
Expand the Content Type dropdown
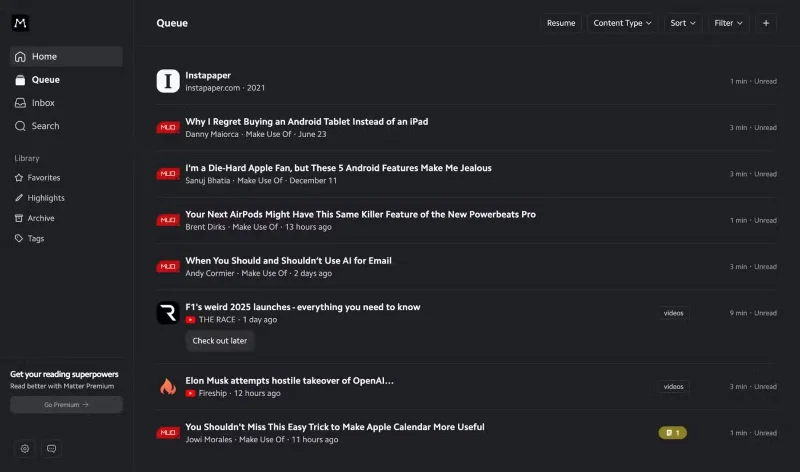click(622, 23)
